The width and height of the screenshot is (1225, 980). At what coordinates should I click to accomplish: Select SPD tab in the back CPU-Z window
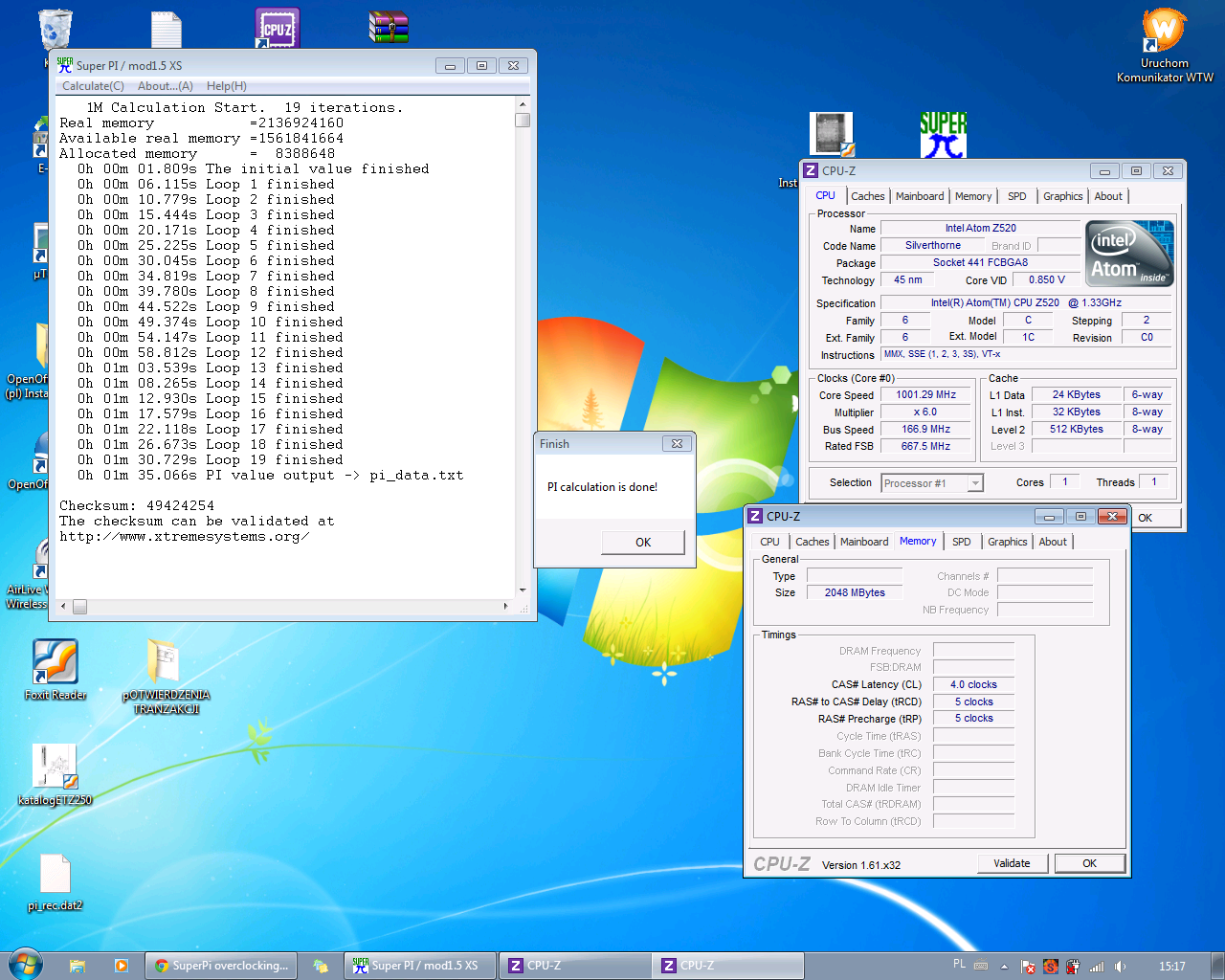pos(1016,196)
